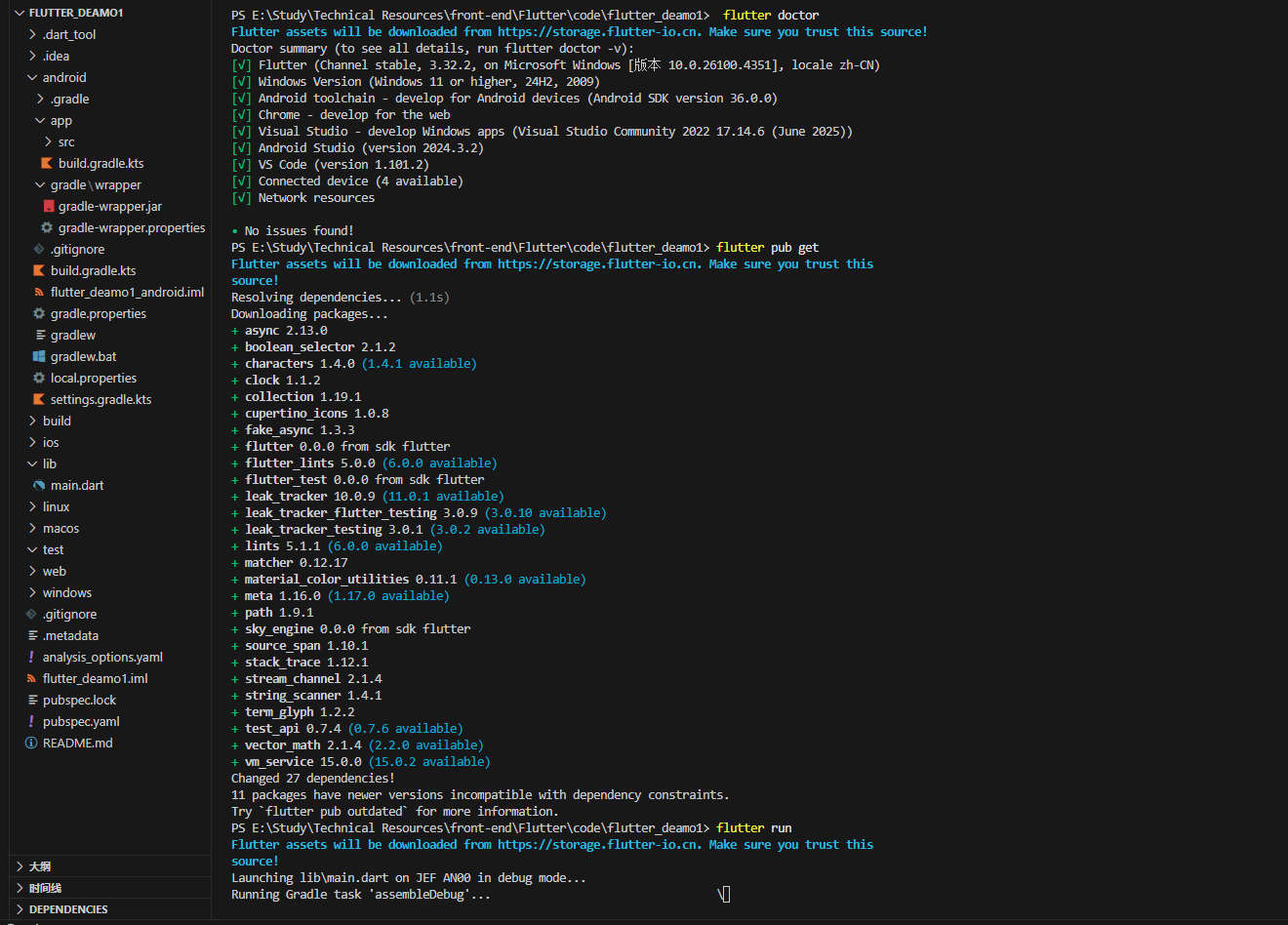Screen dimensions: 1288x925
Task: Click the 'vm_service 15.0.0' package line
Action: (x=361, y=761)
